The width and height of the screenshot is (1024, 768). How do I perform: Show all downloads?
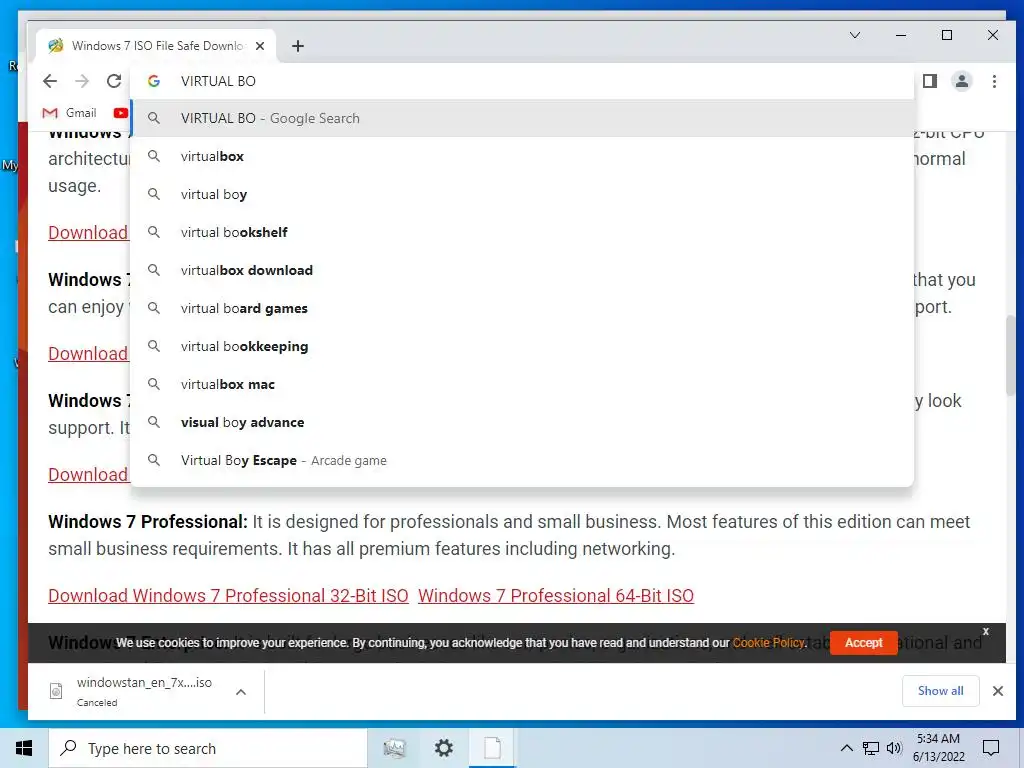click(x=940, y=691)
